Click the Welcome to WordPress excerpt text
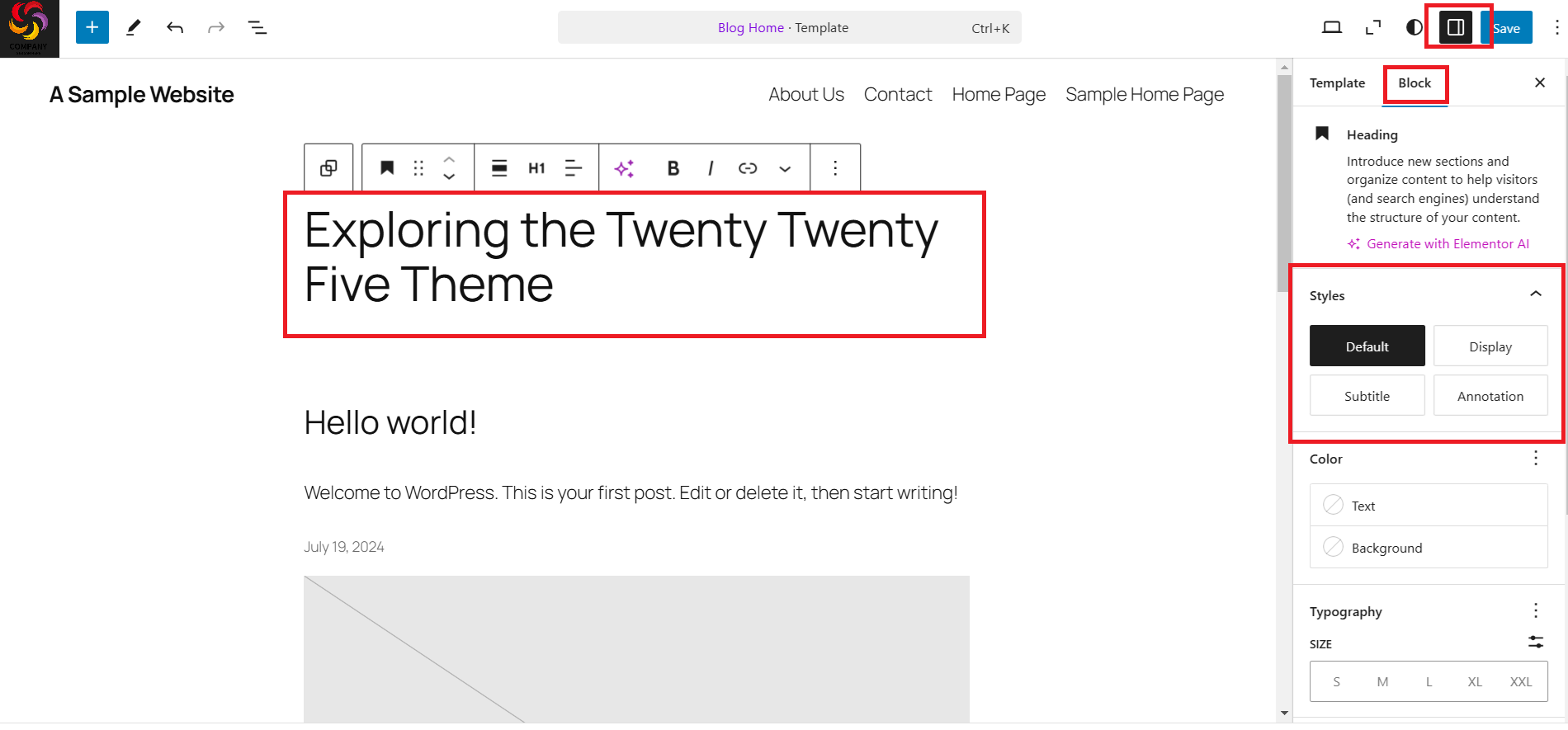The height and width of the screenshot is (730, 1568). pyautogui.click(x=631, y=493)
